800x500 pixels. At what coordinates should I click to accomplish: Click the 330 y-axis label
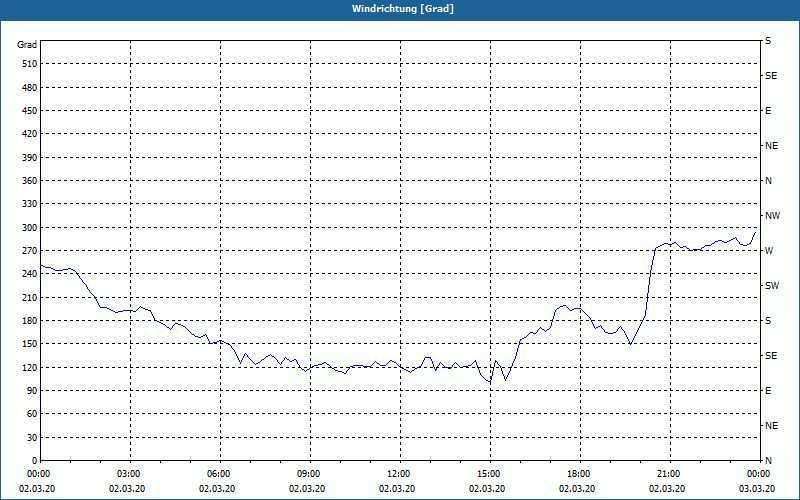click(30, 204)
